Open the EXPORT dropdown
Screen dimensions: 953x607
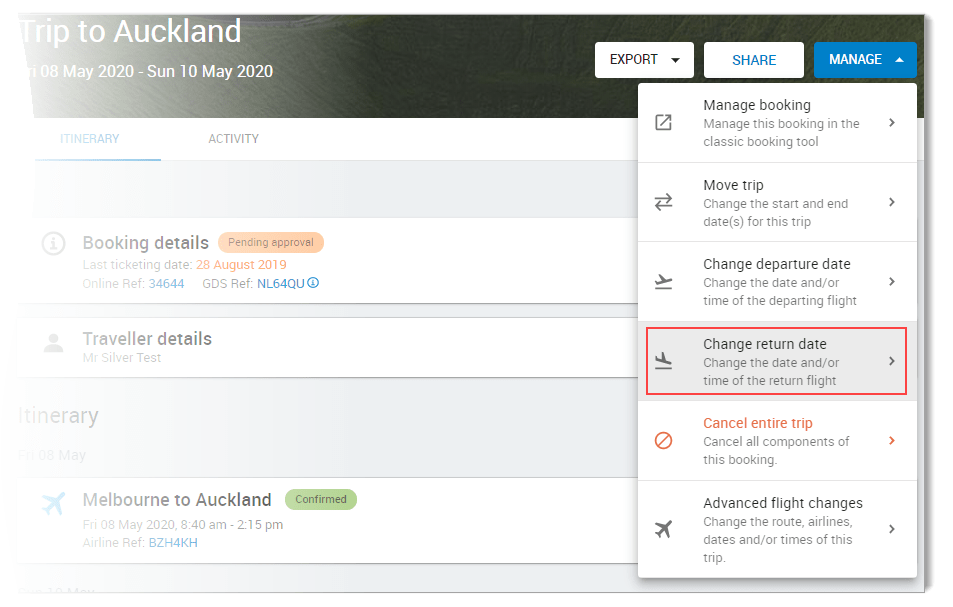coord(644,60)
